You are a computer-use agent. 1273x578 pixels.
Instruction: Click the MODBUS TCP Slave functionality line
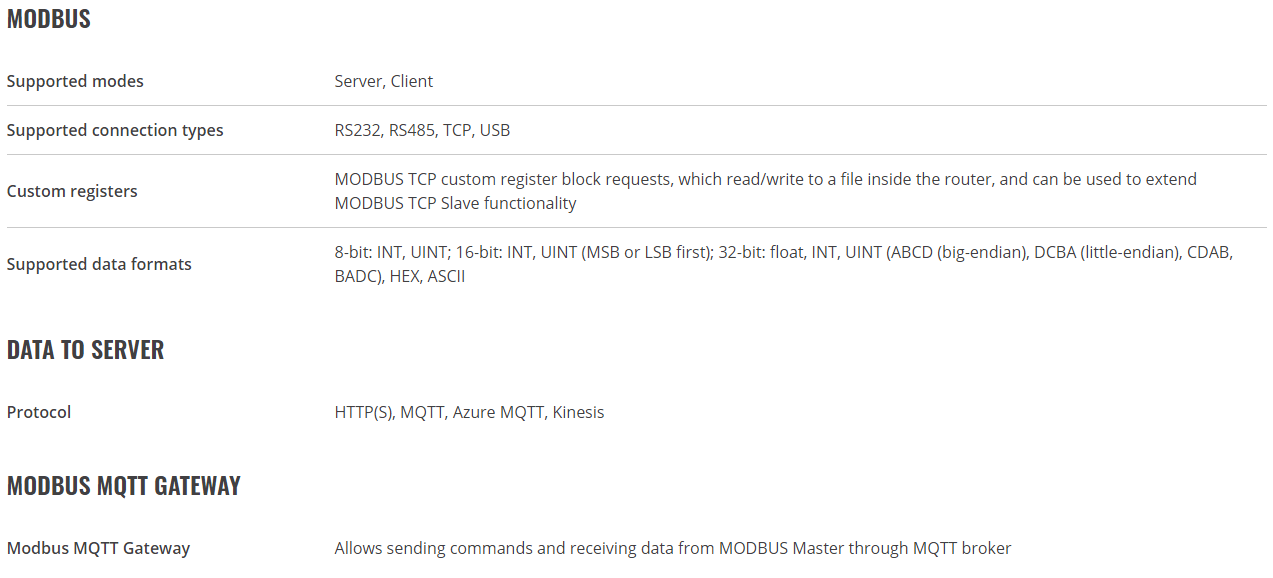456,203
